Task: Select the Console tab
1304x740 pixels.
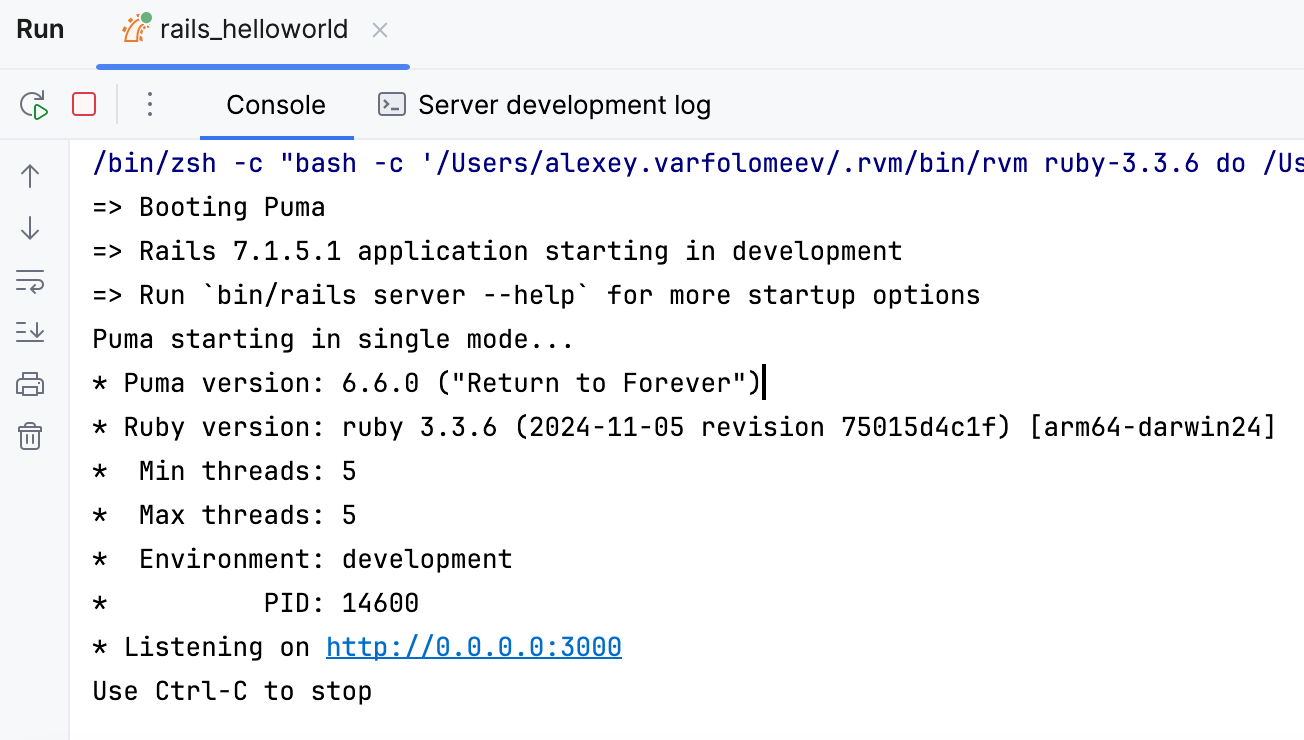Action: (276, 103)
